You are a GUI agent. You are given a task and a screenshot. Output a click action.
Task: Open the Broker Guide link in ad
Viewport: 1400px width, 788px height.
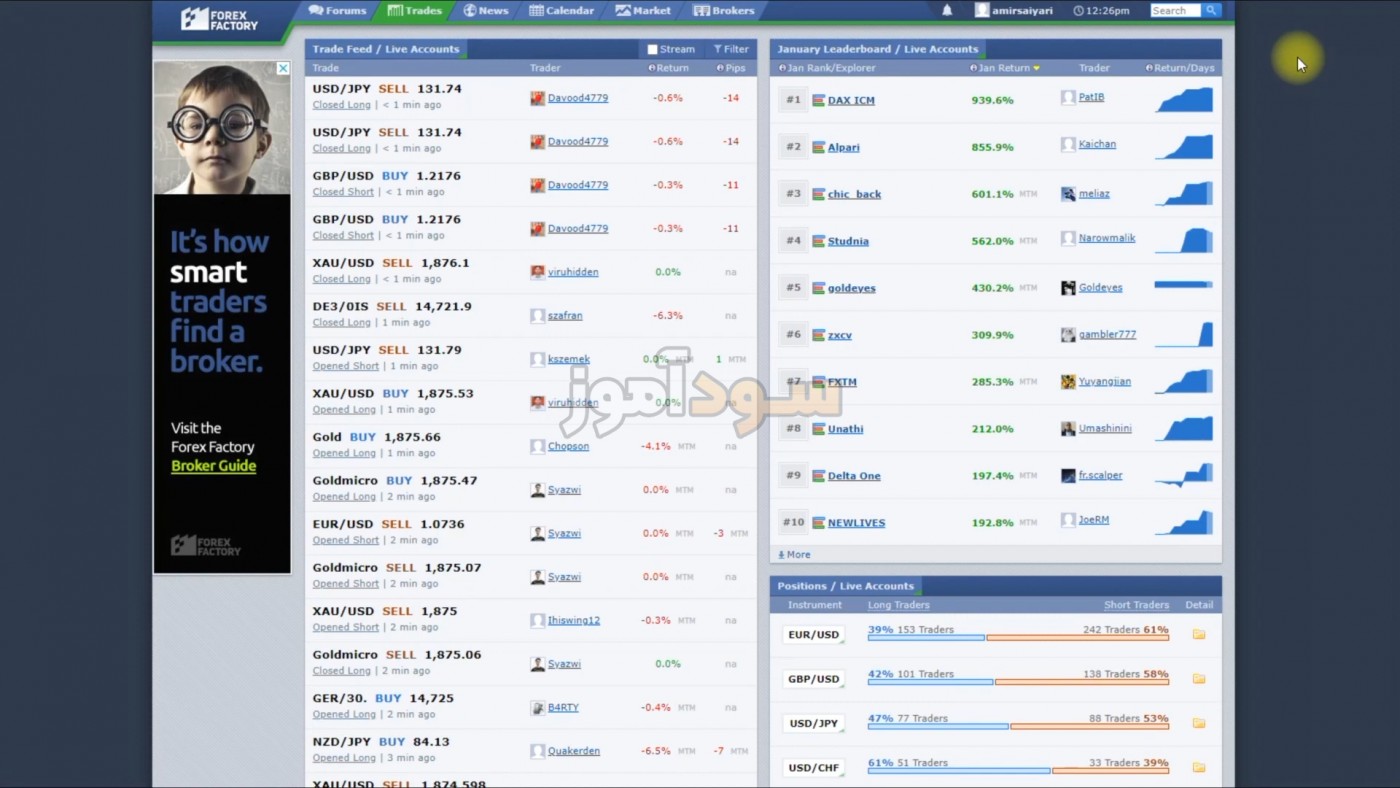[213, 466]
